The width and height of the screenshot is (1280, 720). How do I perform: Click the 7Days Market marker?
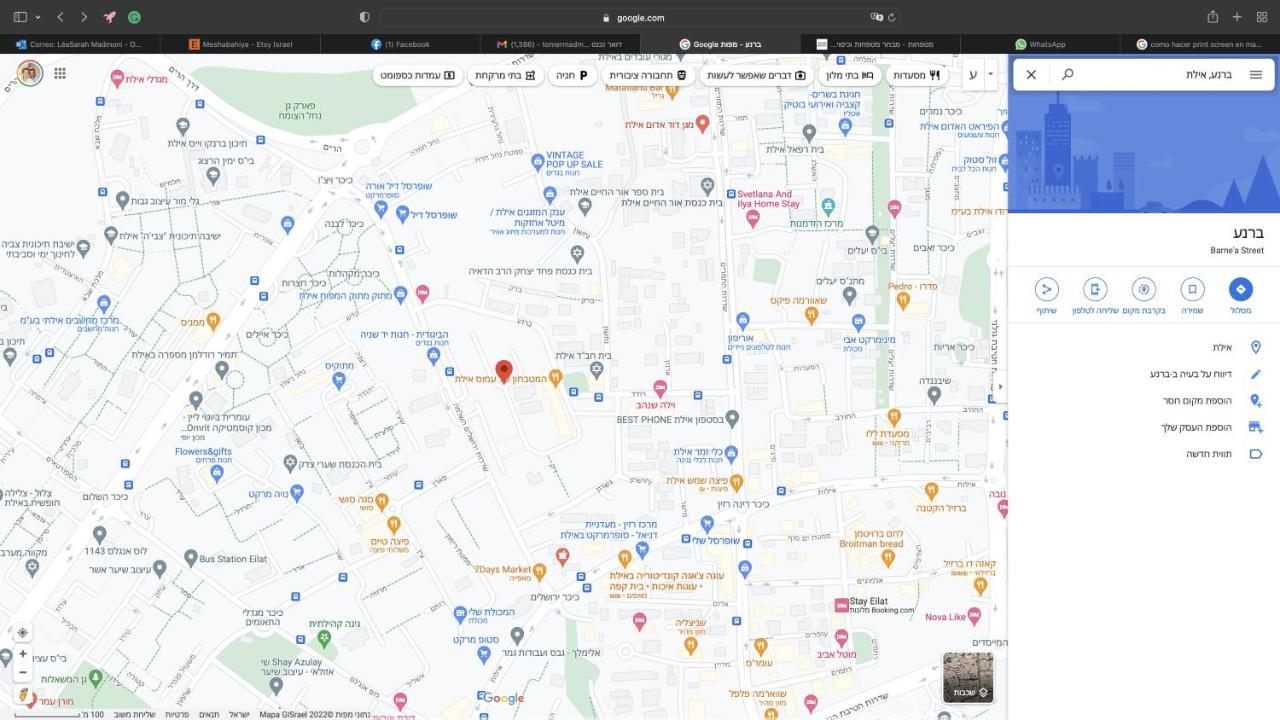(x=539, y=571)
